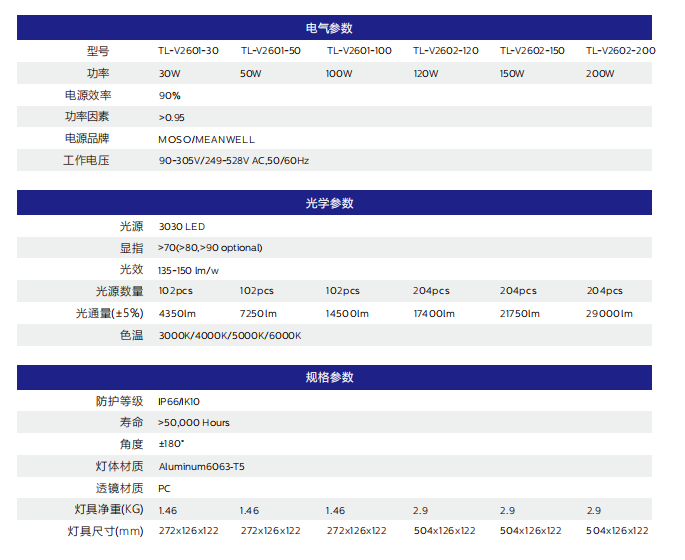This screenshot has width=685, height=560.
Task: Click the 29000lm luminous flux value
Action: [x=609, y=314]
